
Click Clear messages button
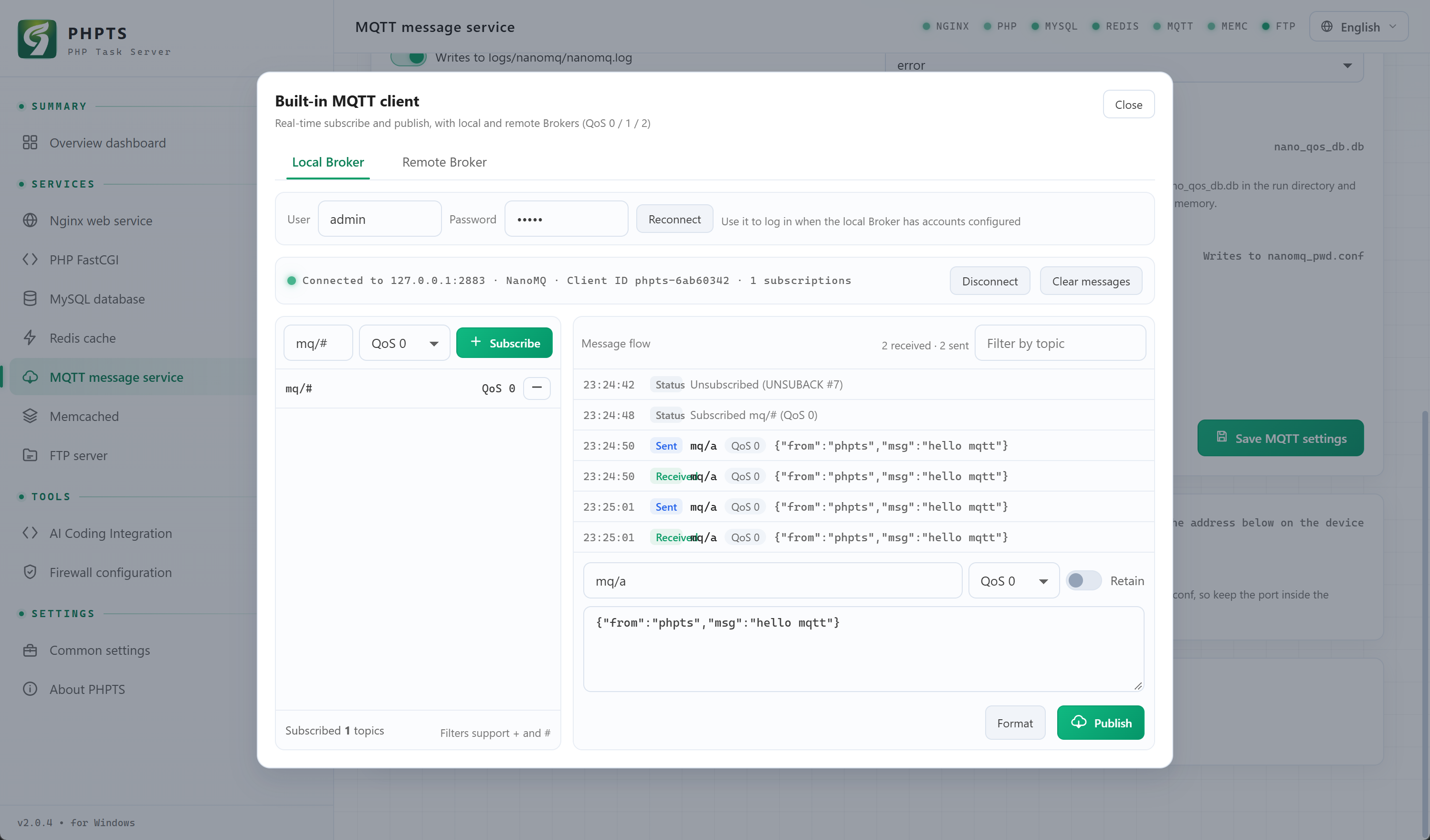1091,281
